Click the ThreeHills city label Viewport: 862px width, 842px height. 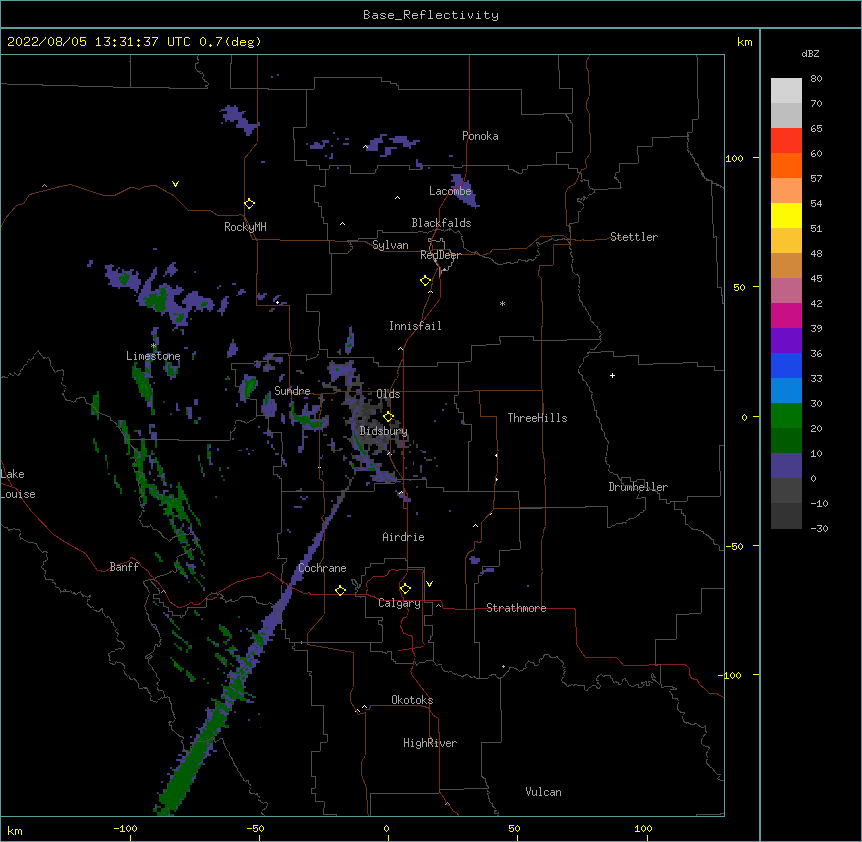[537, 418]
